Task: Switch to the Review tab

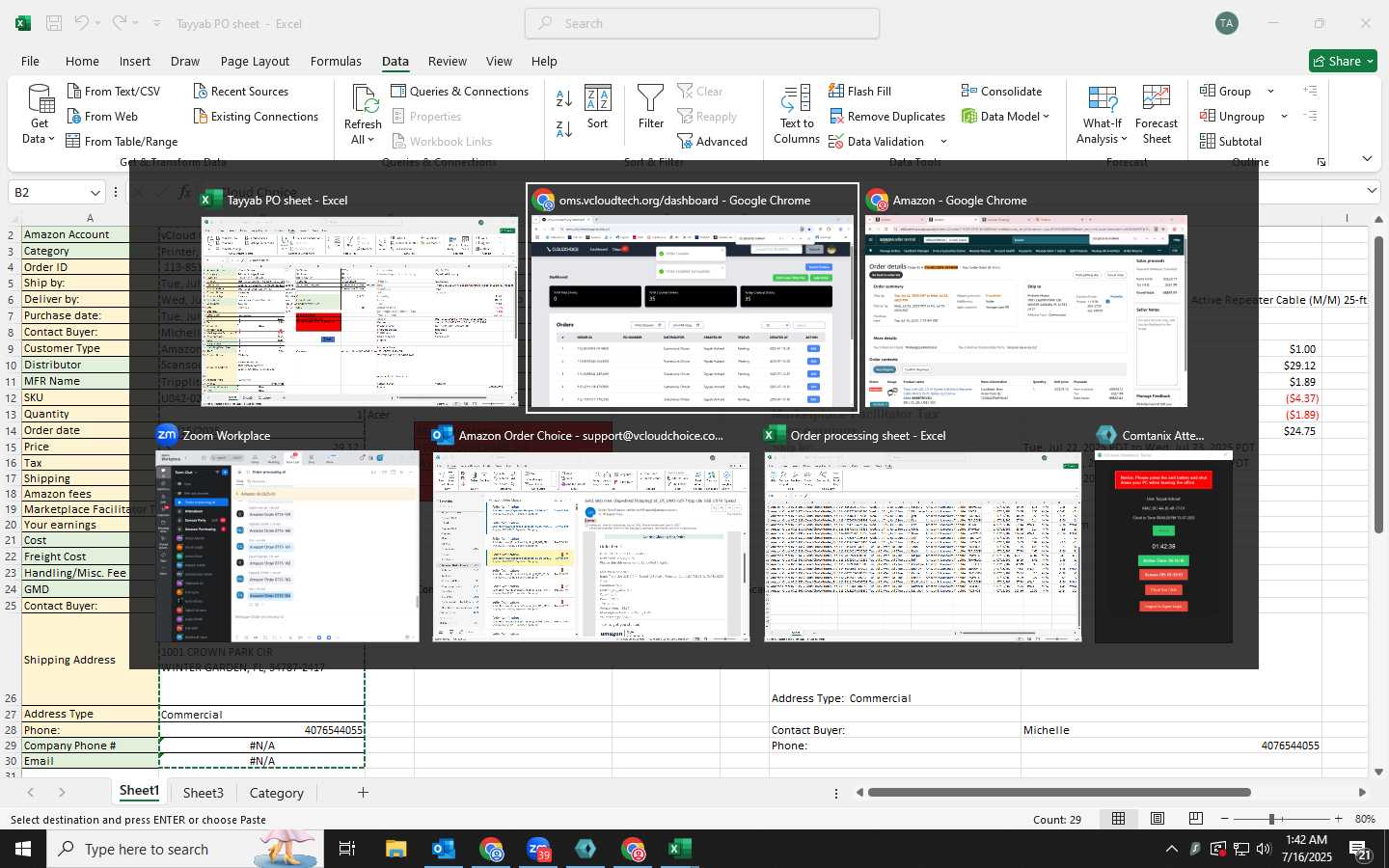Action: (x=448, y=61)
